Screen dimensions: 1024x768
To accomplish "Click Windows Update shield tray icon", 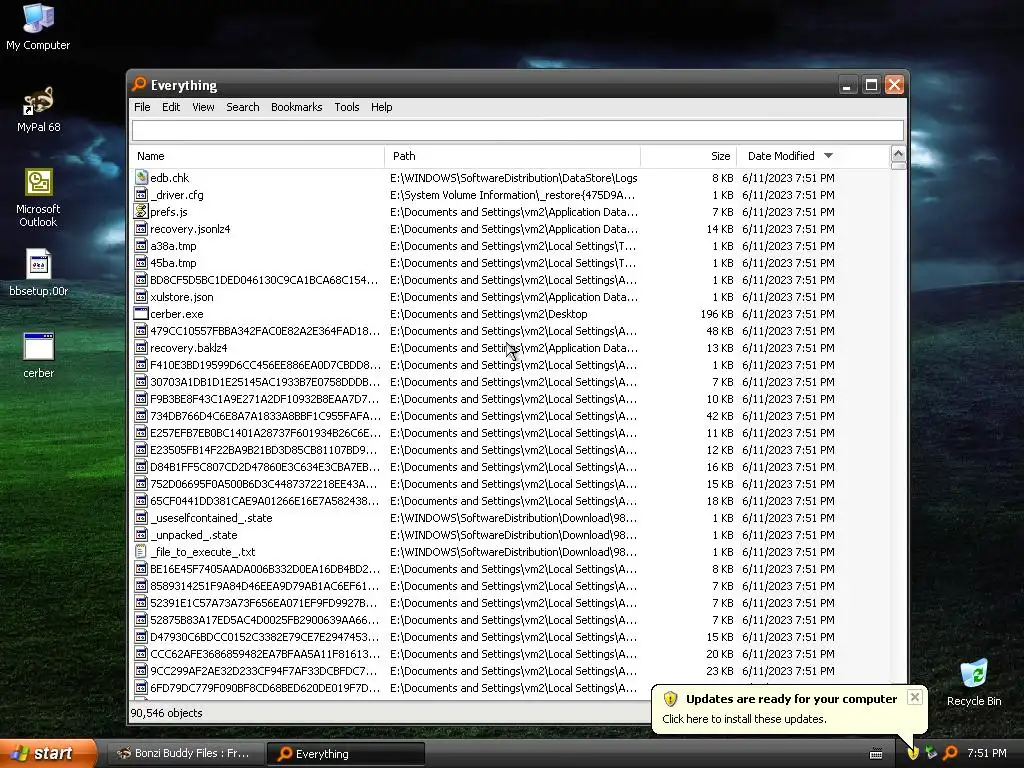I will point(913,753).
